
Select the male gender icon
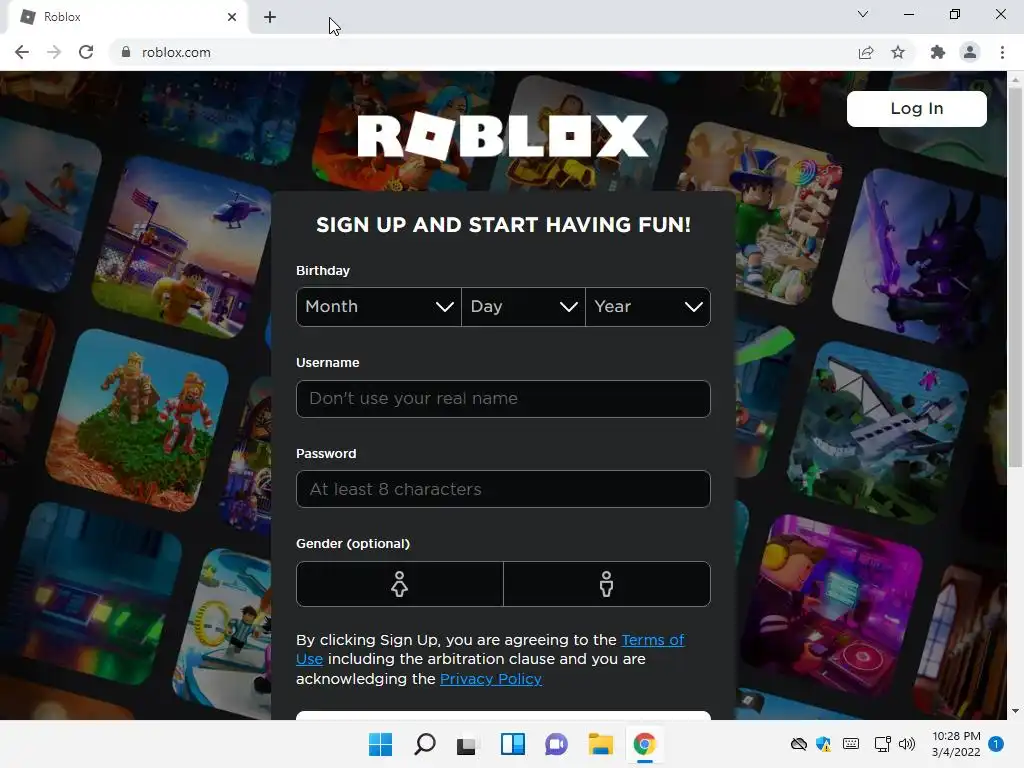pyautogui.click(x=607, y=584)
